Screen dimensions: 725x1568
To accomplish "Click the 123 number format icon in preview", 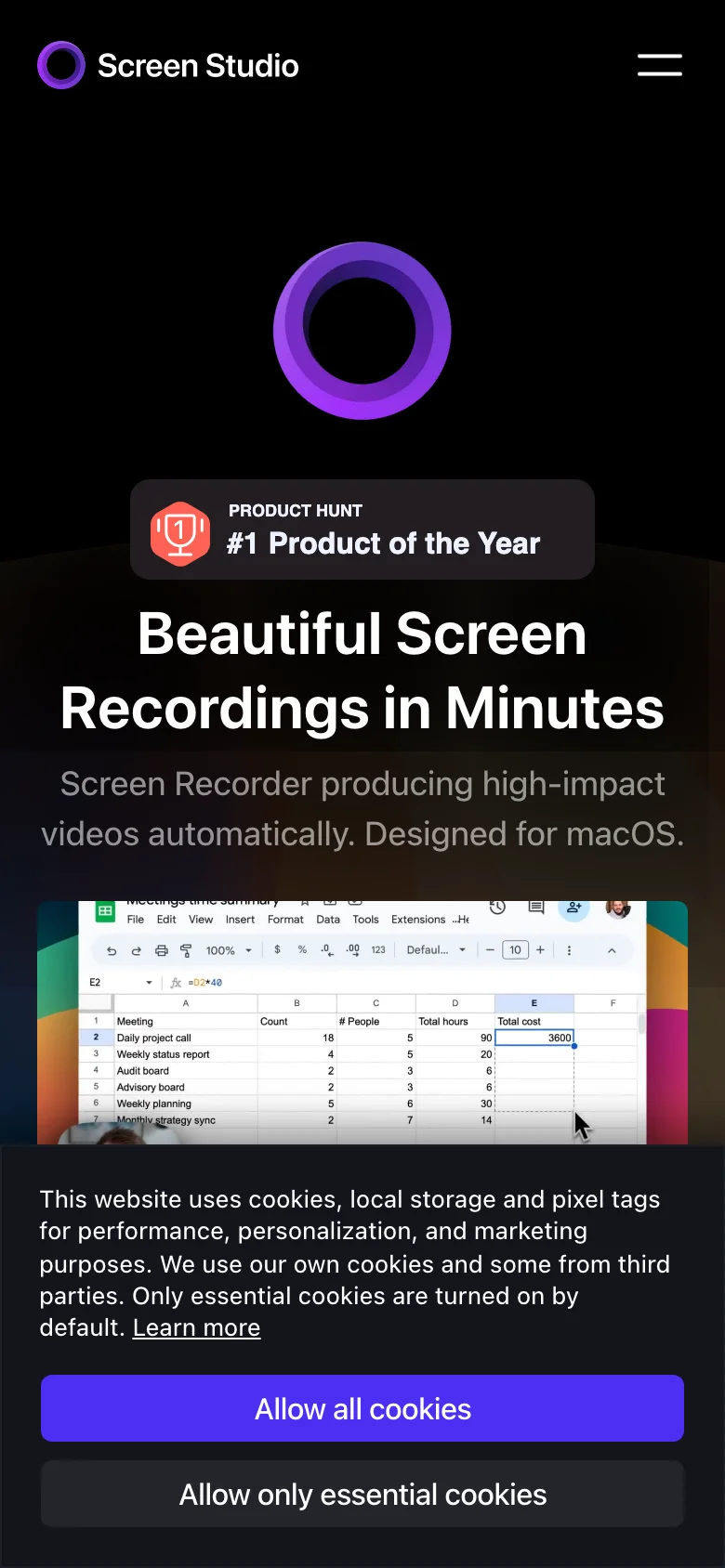I will click(x=378, y=949).
